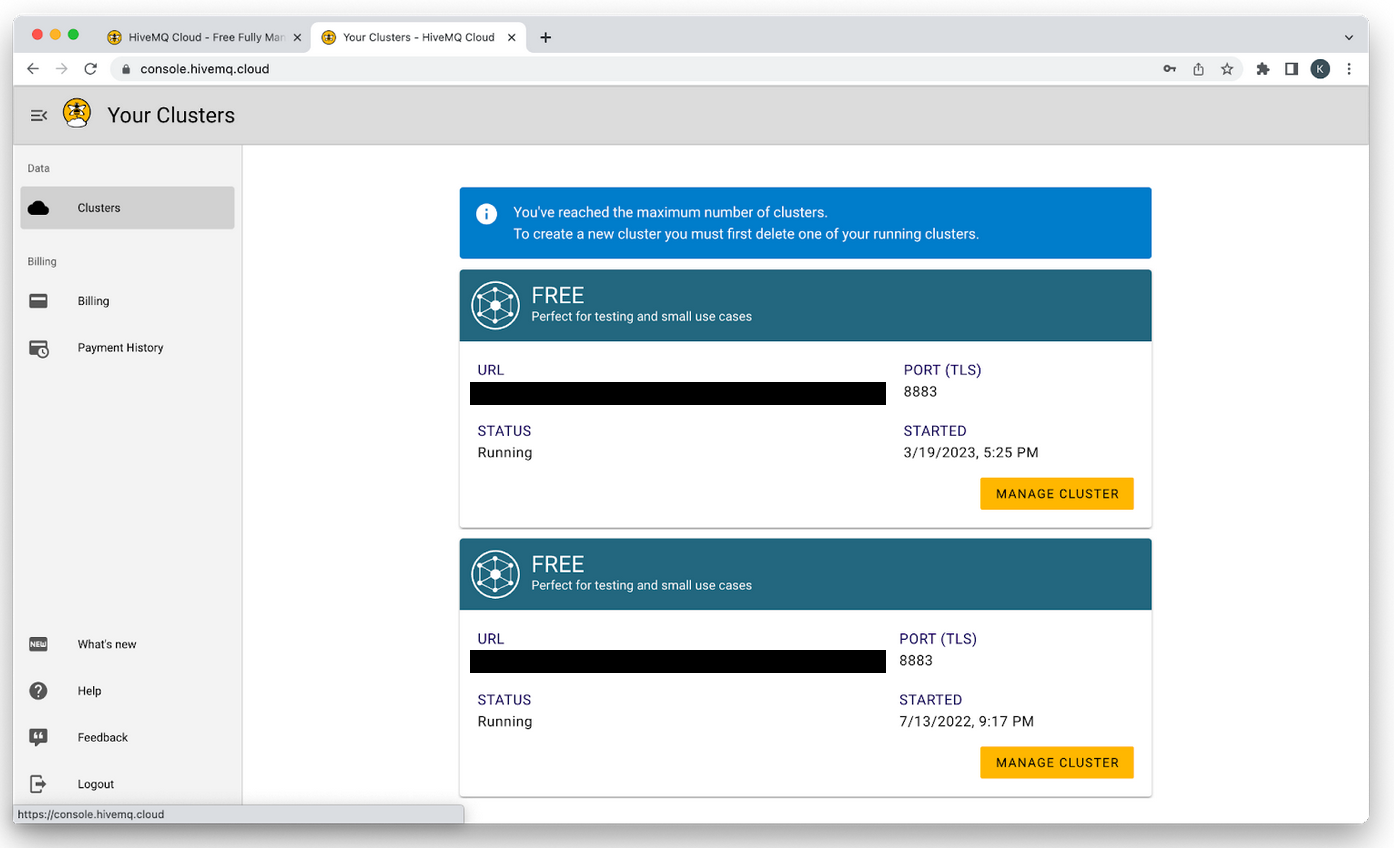Click the info icon in the blue banner
Viewport: 1394px width, 848px height.
click(x=486, y=213)
